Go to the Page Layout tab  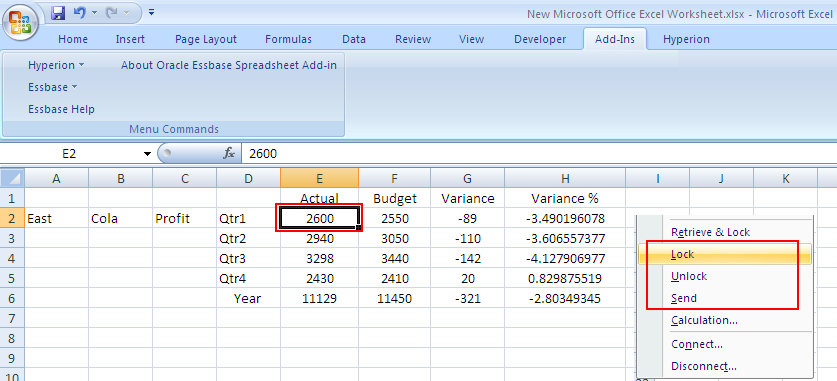[206, 39]
